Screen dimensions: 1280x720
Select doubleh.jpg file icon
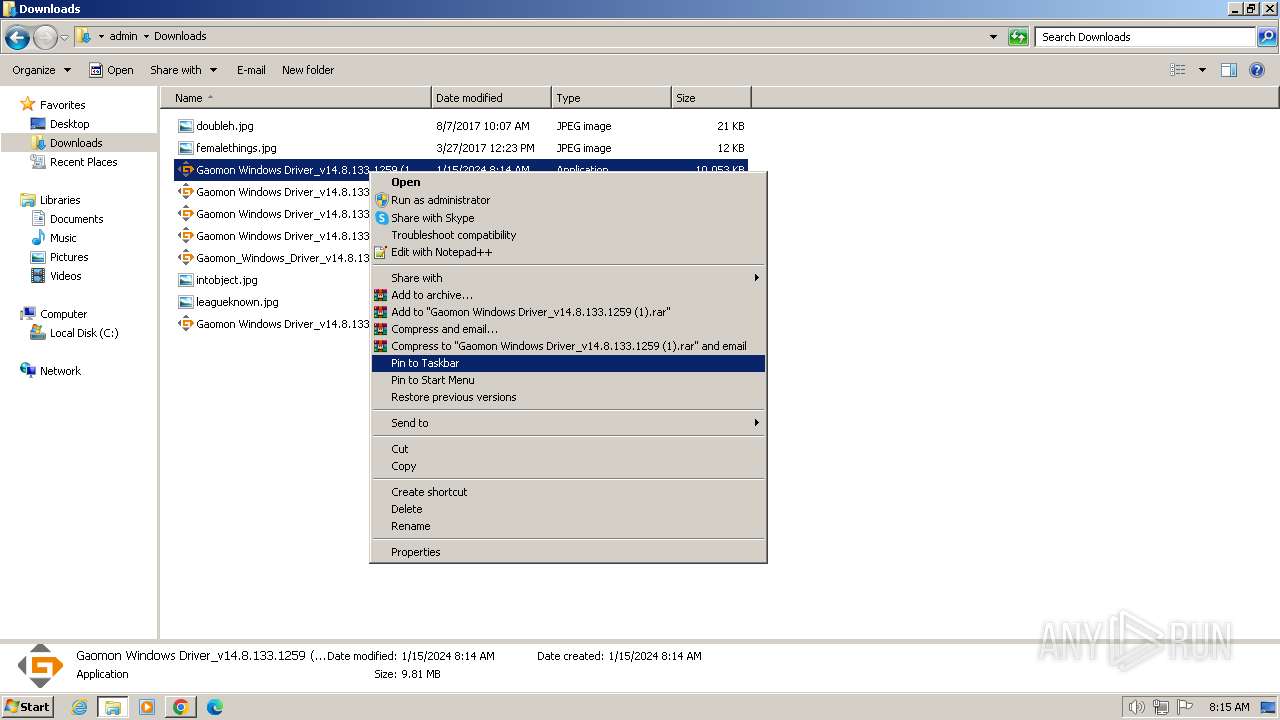185,126
